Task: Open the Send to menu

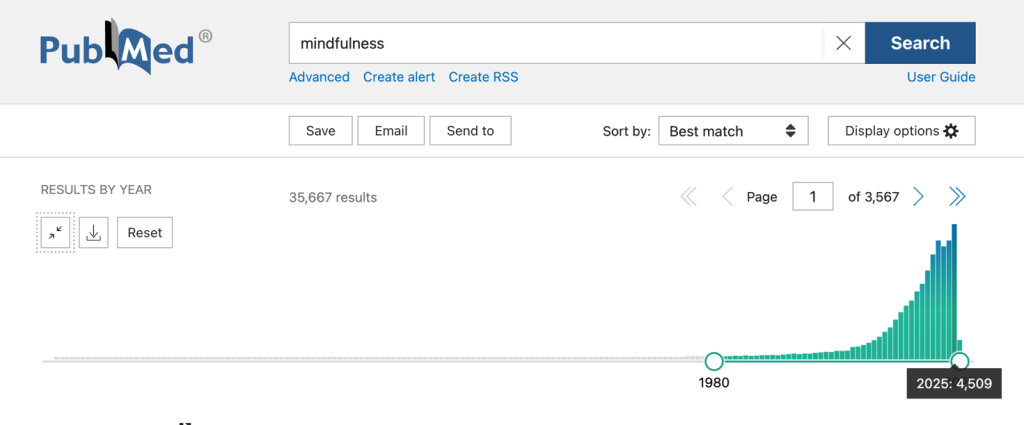Action: (x=470, y=131)
